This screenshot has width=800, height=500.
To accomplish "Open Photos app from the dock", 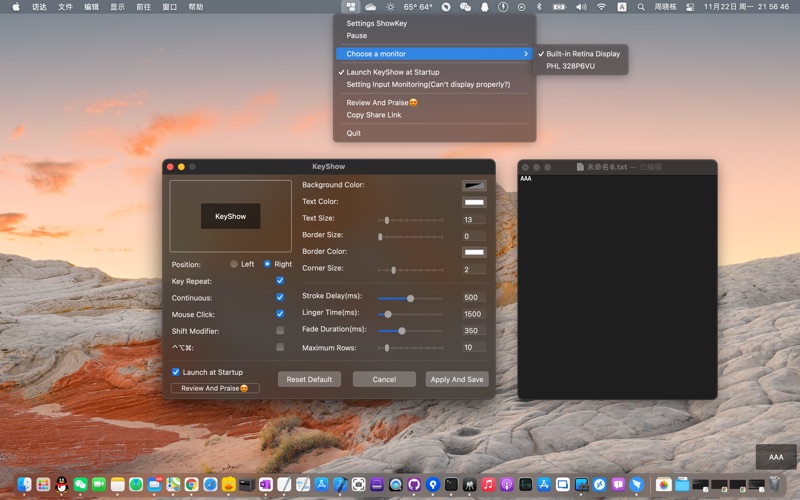I will pos(663,484).
